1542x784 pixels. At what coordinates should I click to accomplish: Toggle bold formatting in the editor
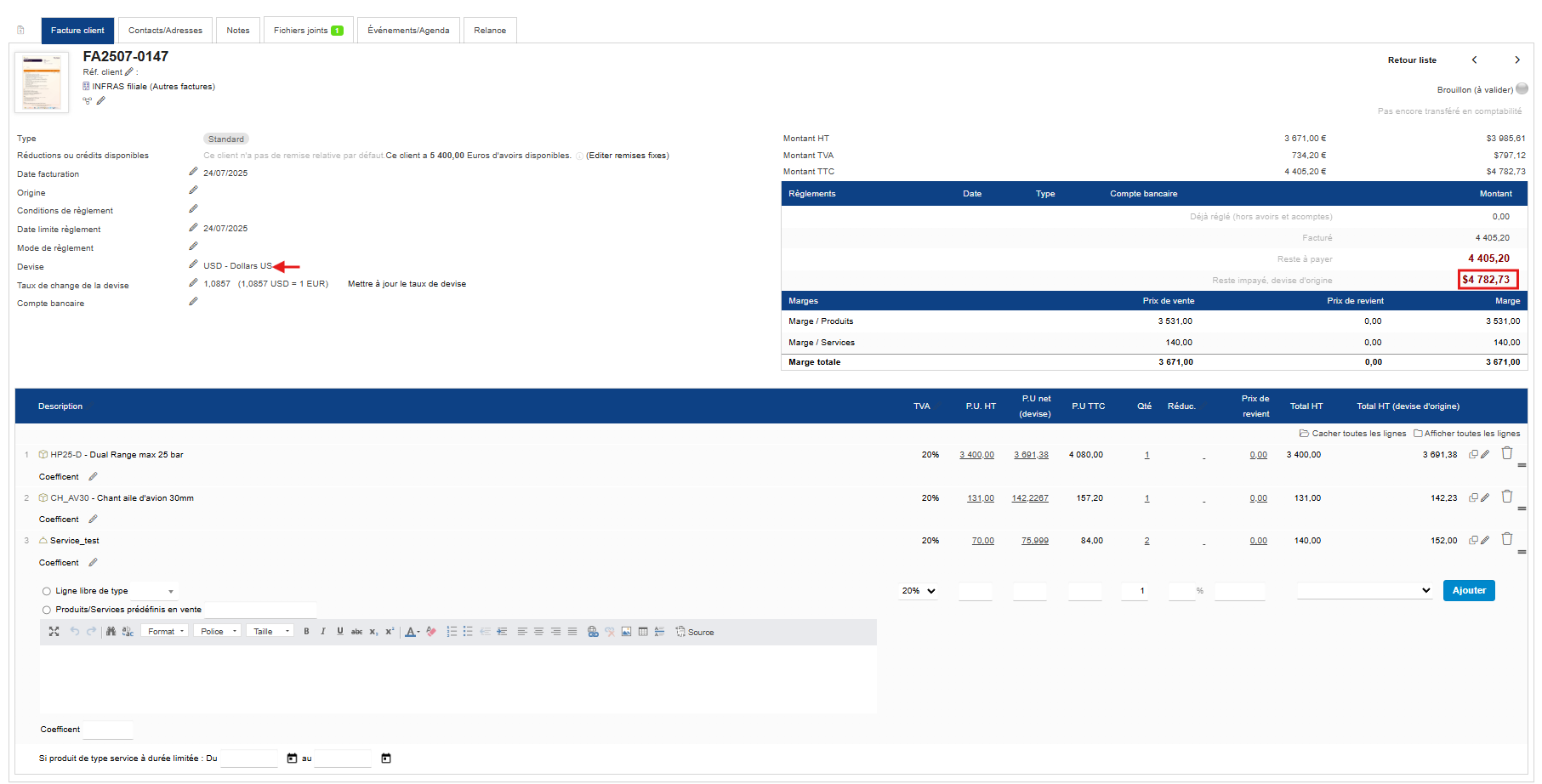pyautogui.click(x=306, y=632)
